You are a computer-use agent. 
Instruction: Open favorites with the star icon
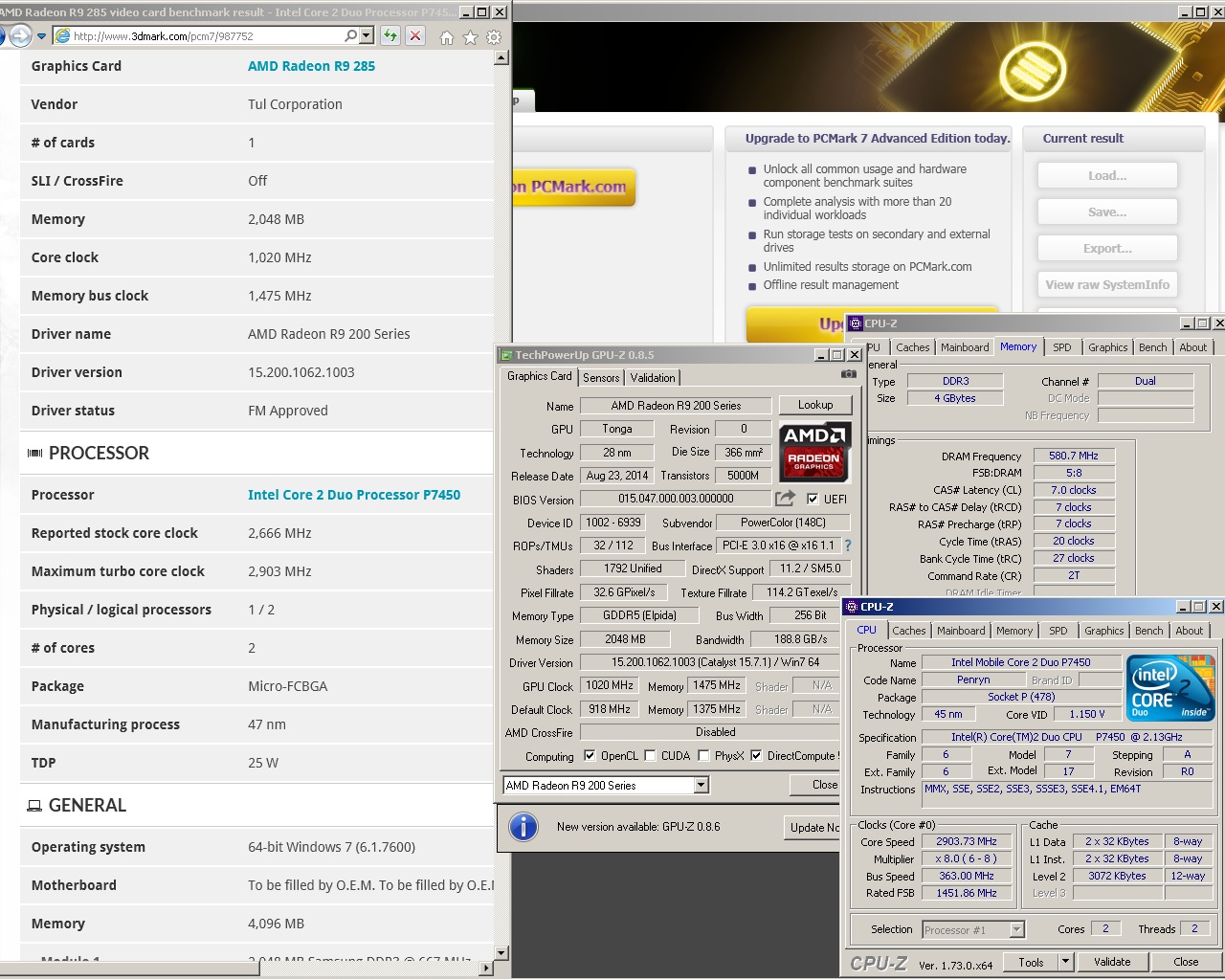pos(470,37)
